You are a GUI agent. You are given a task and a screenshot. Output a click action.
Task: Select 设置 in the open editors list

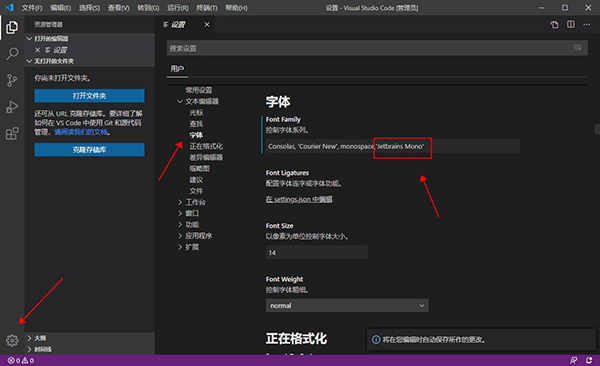coord(60,50)
